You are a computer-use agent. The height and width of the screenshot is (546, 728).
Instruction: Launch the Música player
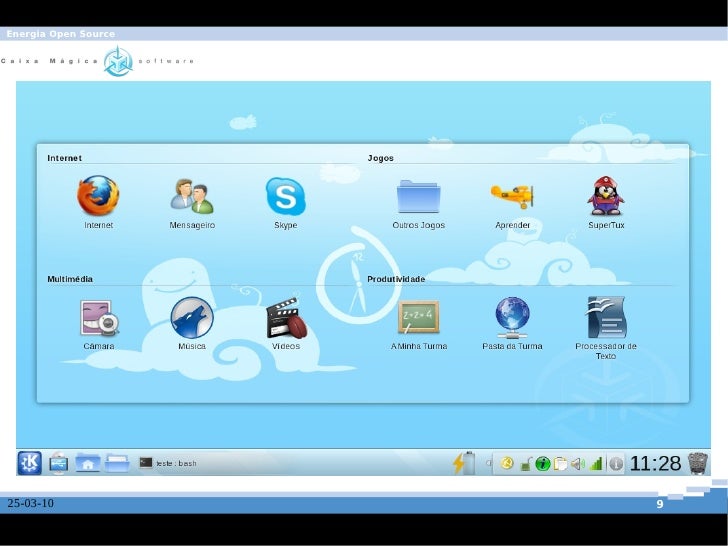tap(192, 318)
